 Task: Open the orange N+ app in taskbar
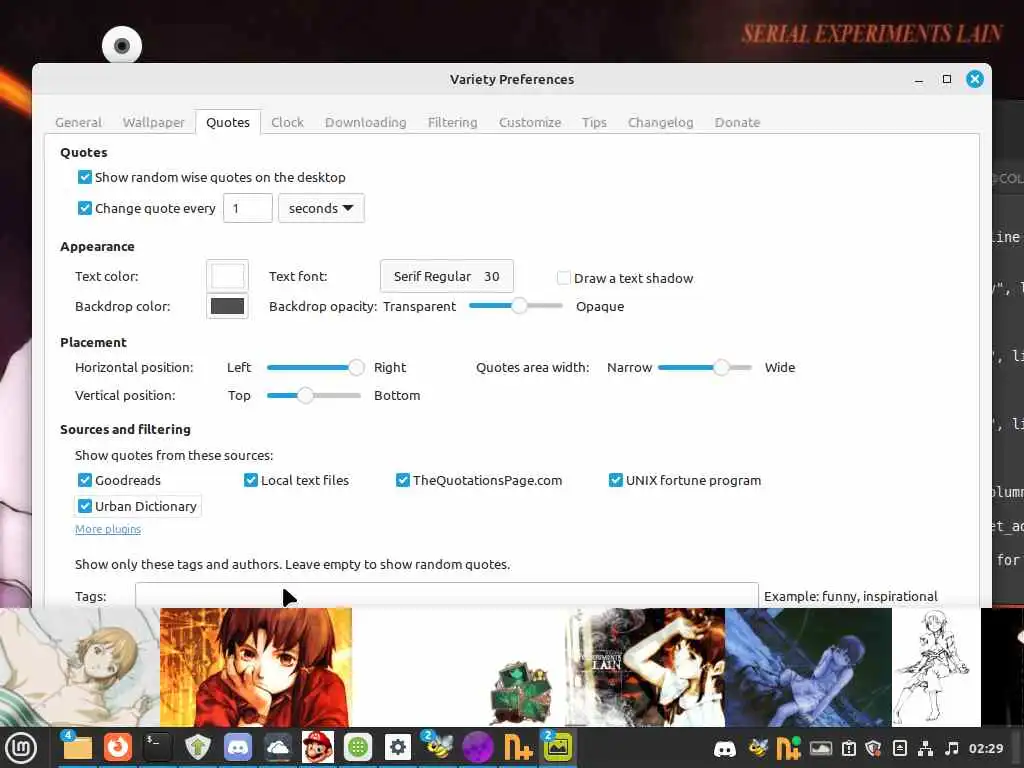(518, 747)
